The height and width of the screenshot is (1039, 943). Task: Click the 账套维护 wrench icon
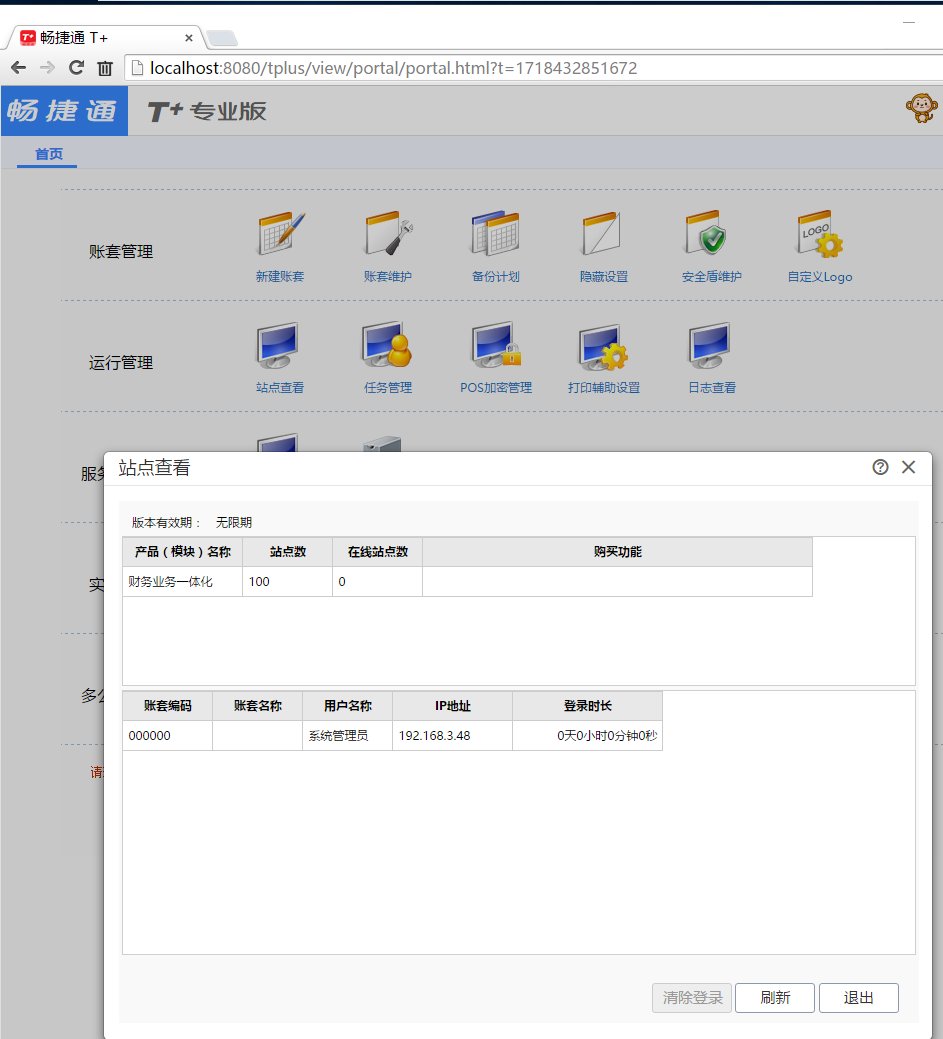pyautogui.click(x=388, y=235)
